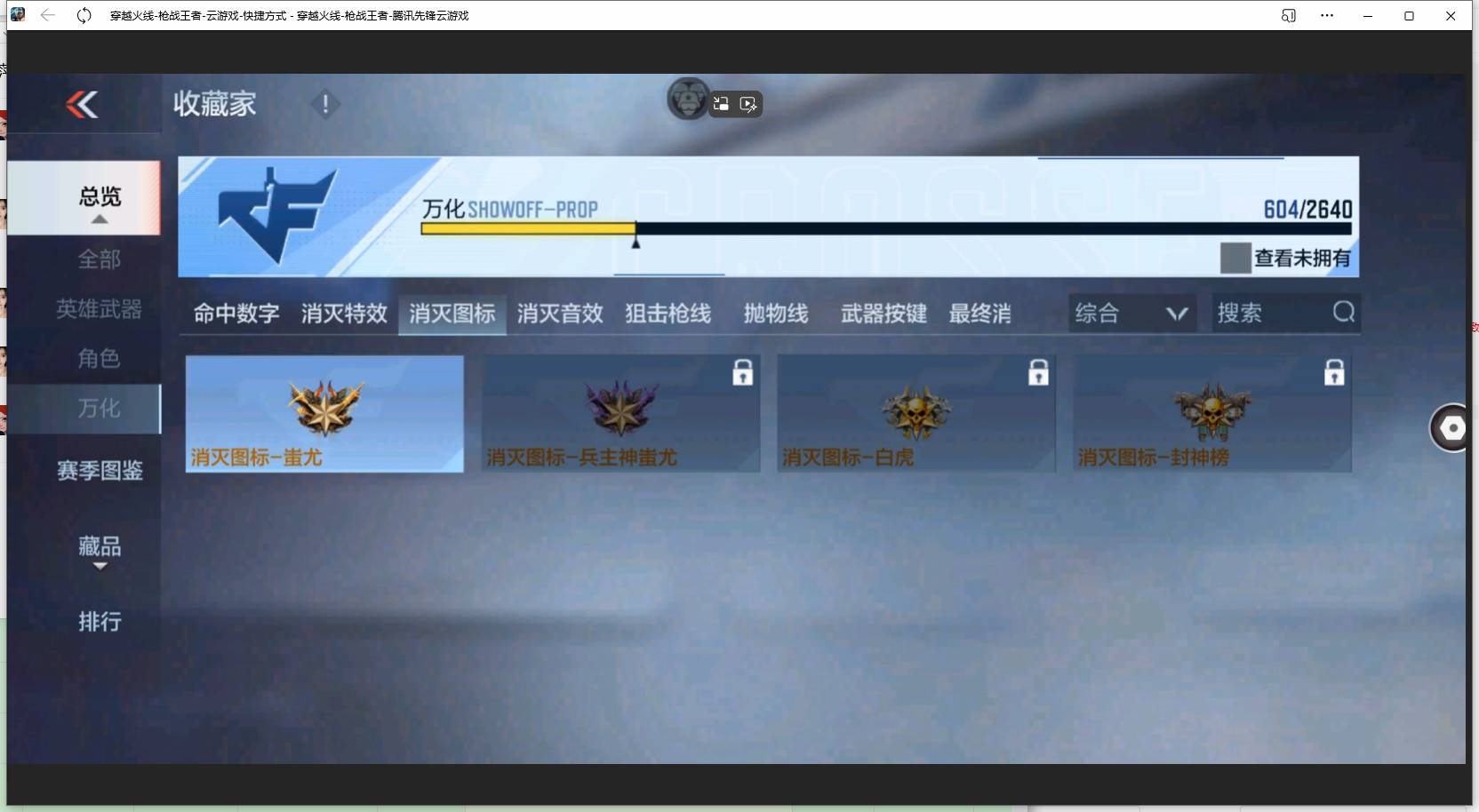1479x812 pixels.
Task: Select the 消灭图标-兵主神蚩尤 card
Action: (620, 414)
